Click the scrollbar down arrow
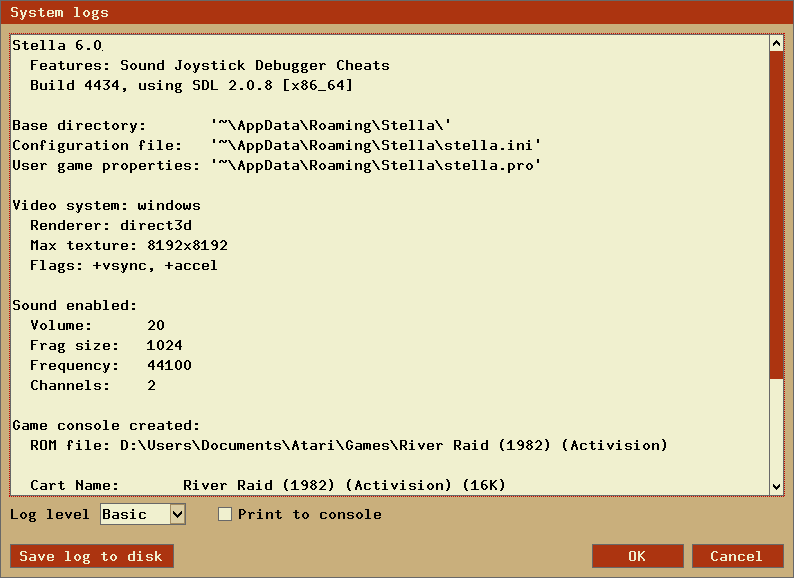 click(x=776, y=487)
